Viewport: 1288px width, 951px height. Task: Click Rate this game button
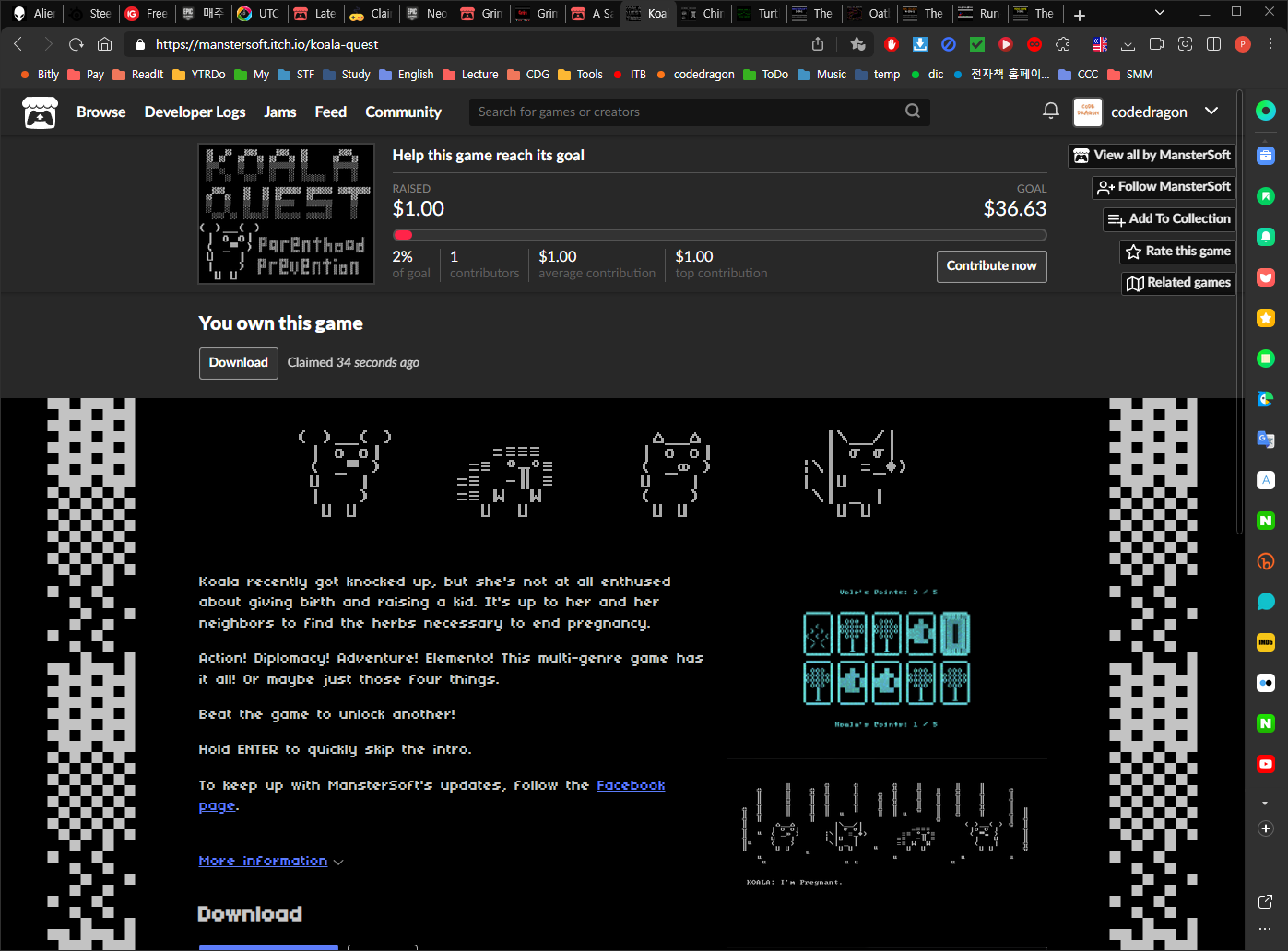coord(1177,252)
